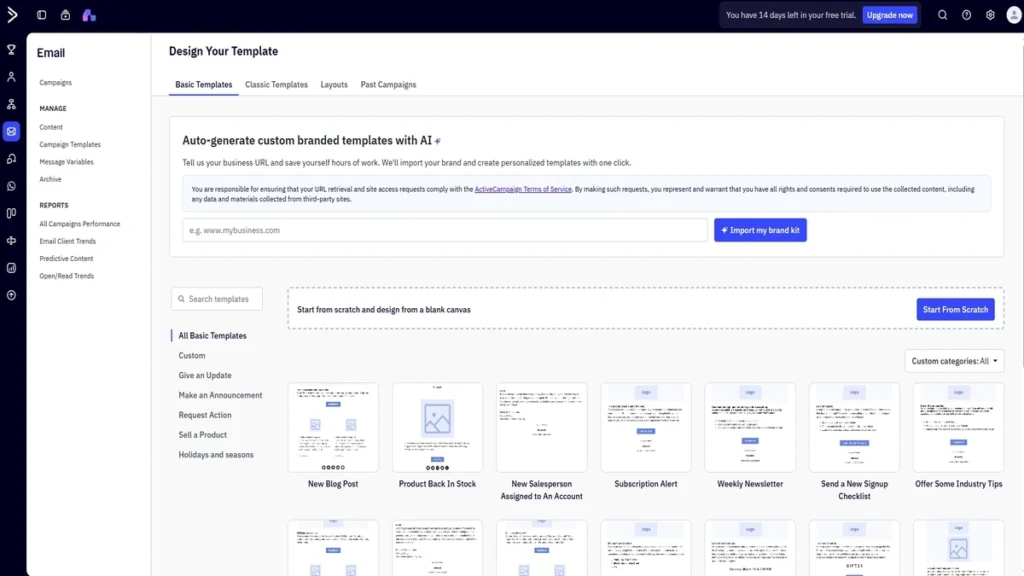Select the Email envelope icon in the left rail

click(x=11, y=132)
